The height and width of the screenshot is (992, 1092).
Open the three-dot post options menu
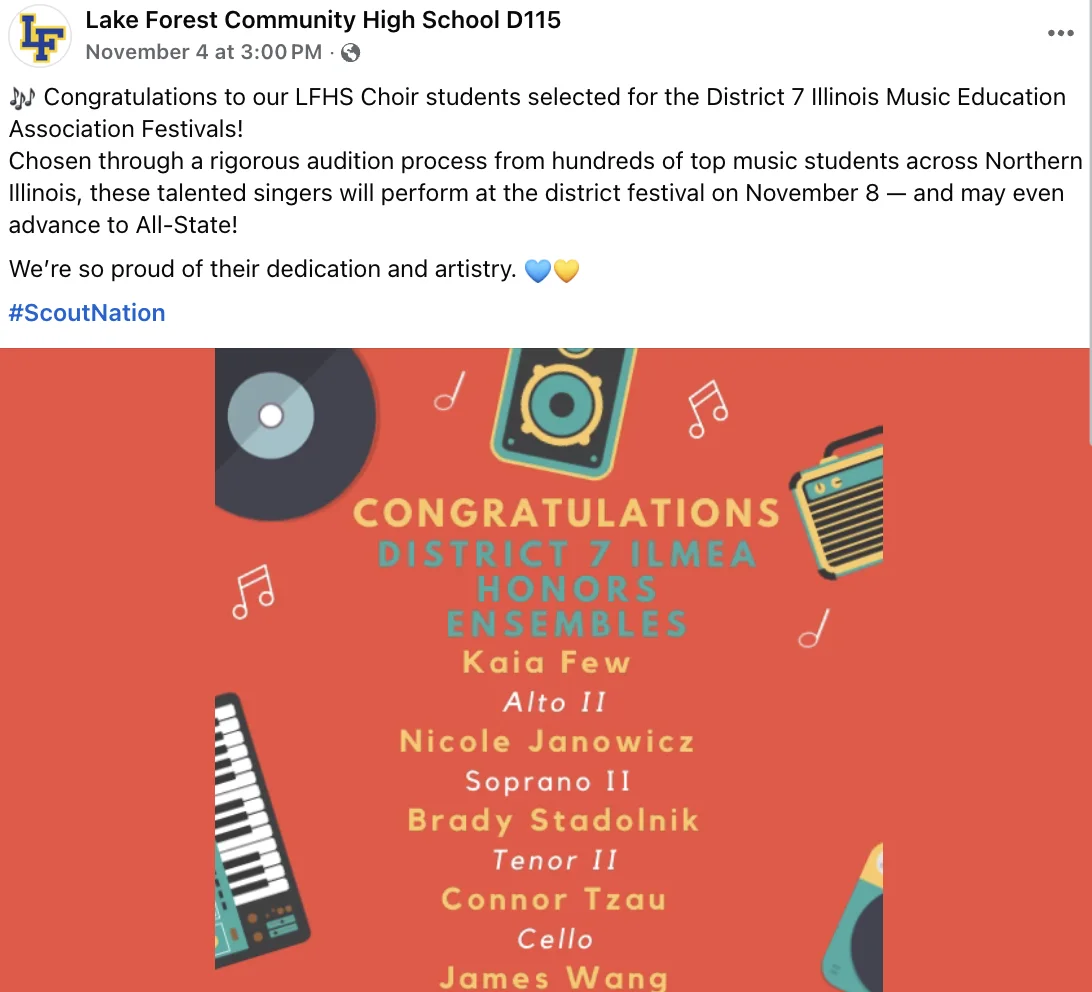tap(1060, 34)
